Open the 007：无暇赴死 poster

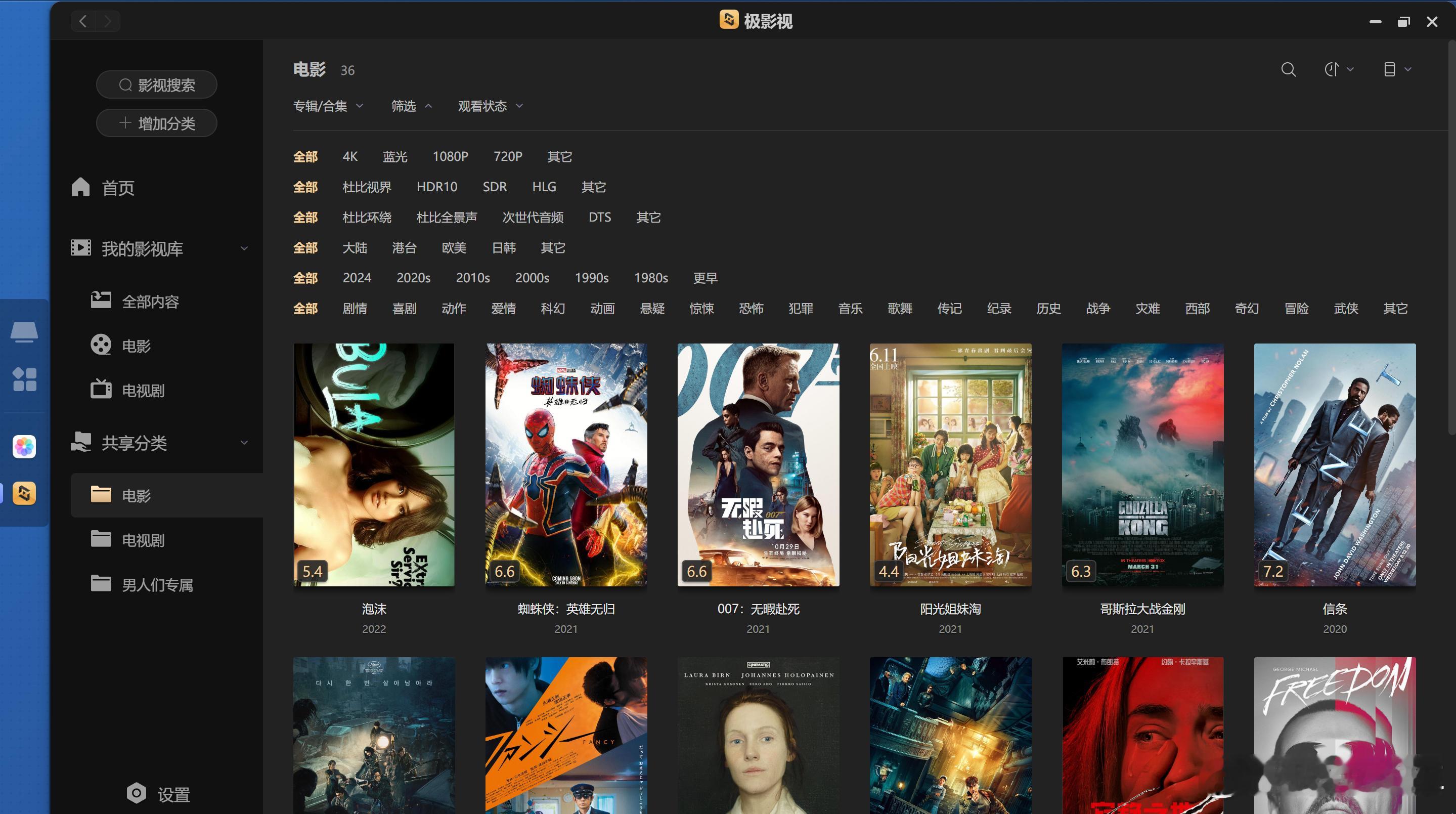pos(758,464)
